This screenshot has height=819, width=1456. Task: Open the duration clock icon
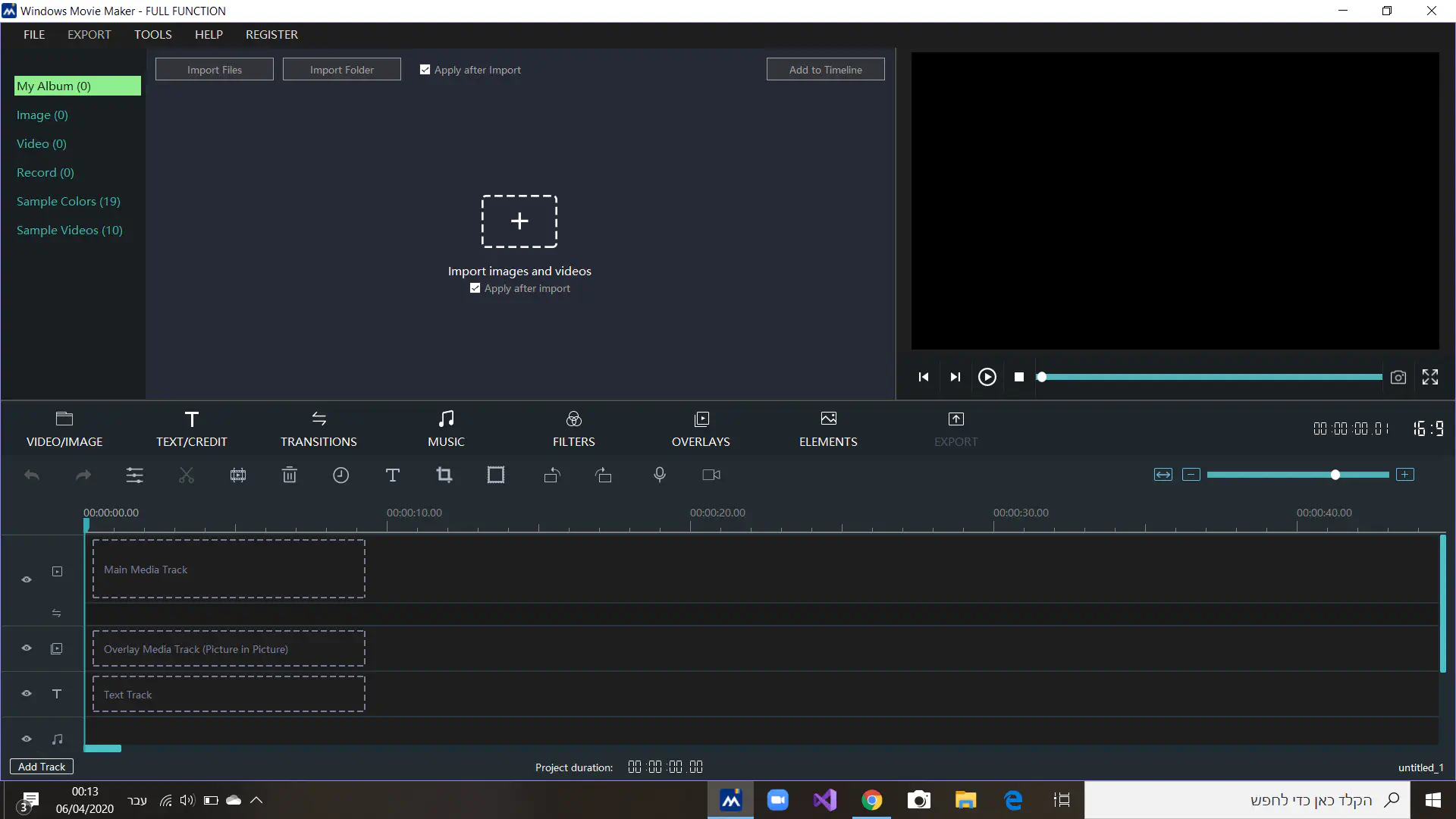click(341, 475)
